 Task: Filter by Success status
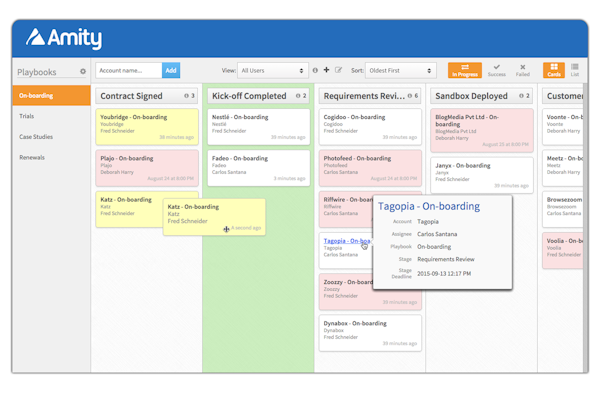pyautogui.click(x=497, y=70)
